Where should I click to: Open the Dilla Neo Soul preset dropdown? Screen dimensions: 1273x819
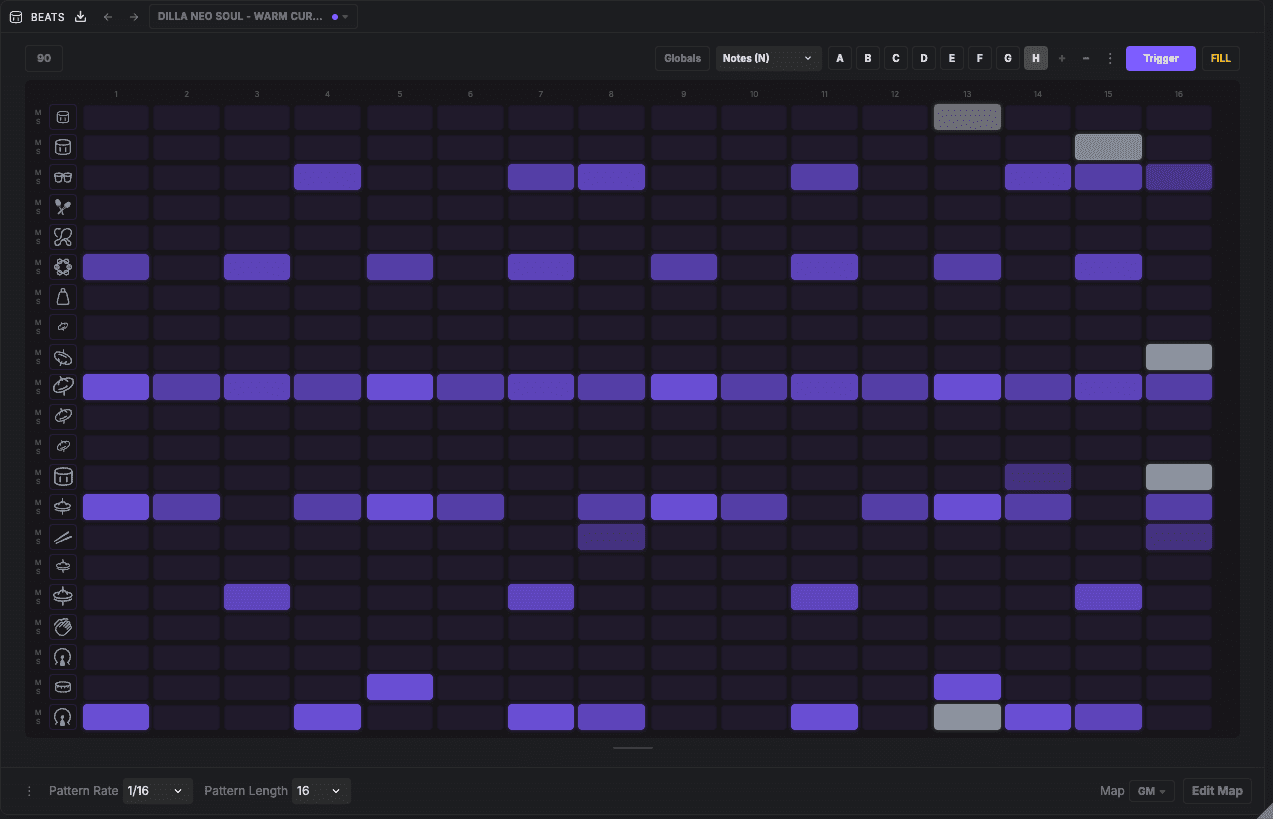click(253, 17)
